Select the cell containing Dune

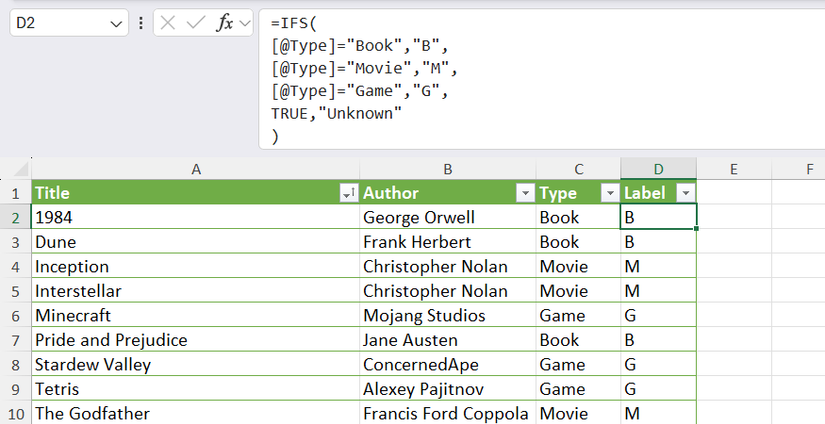tap(196, 242)
